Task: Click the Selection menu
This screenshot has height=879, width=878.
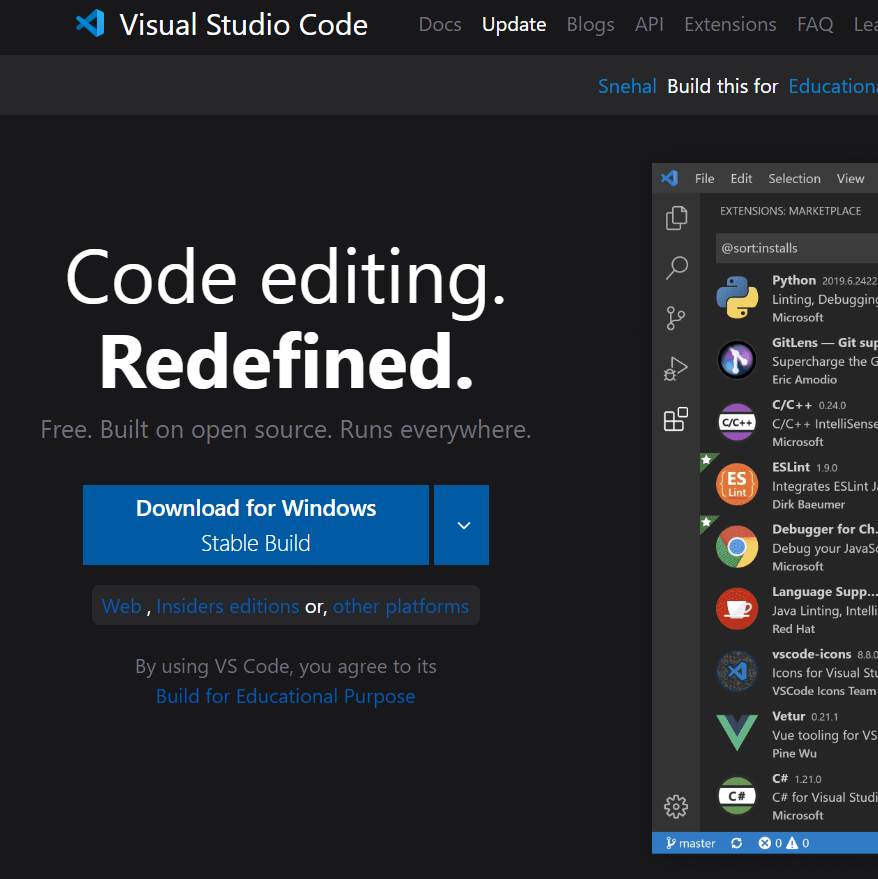Action: [x=794, y=179]
